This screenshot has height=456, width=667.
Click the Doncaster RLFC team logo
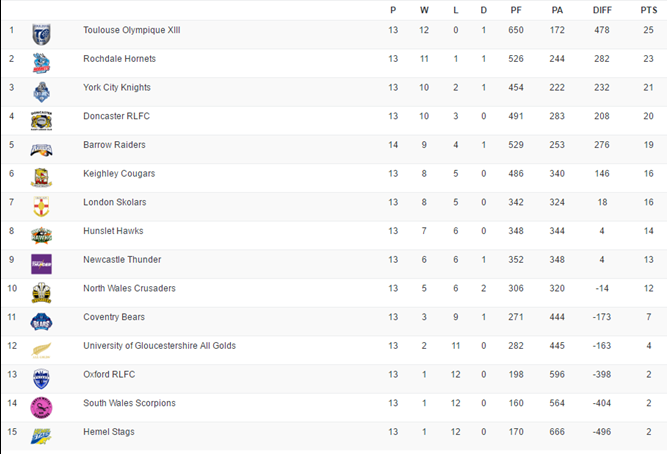[41, 120]
